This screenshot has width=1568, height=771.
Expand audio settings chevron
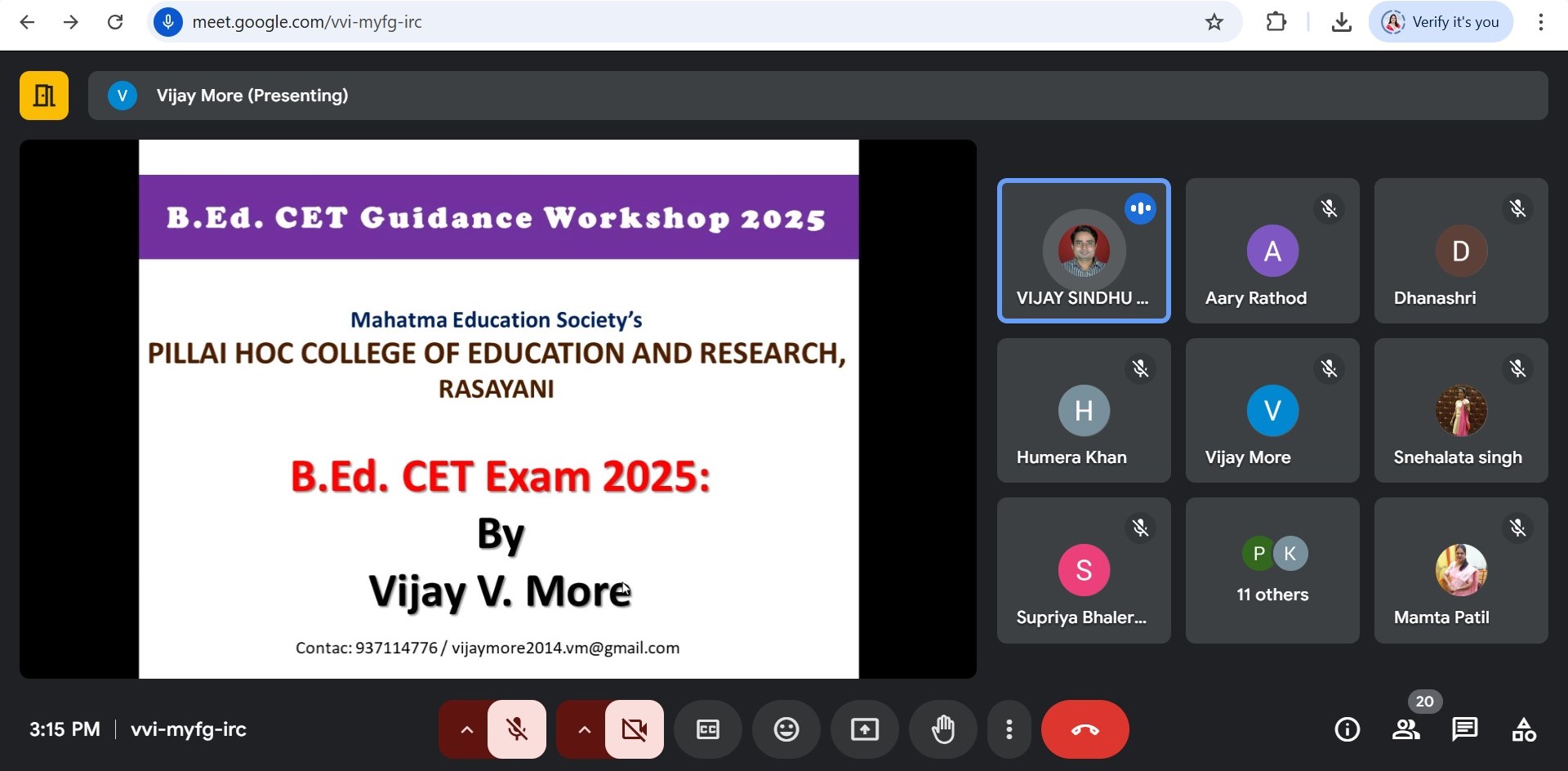pos(466,729)
